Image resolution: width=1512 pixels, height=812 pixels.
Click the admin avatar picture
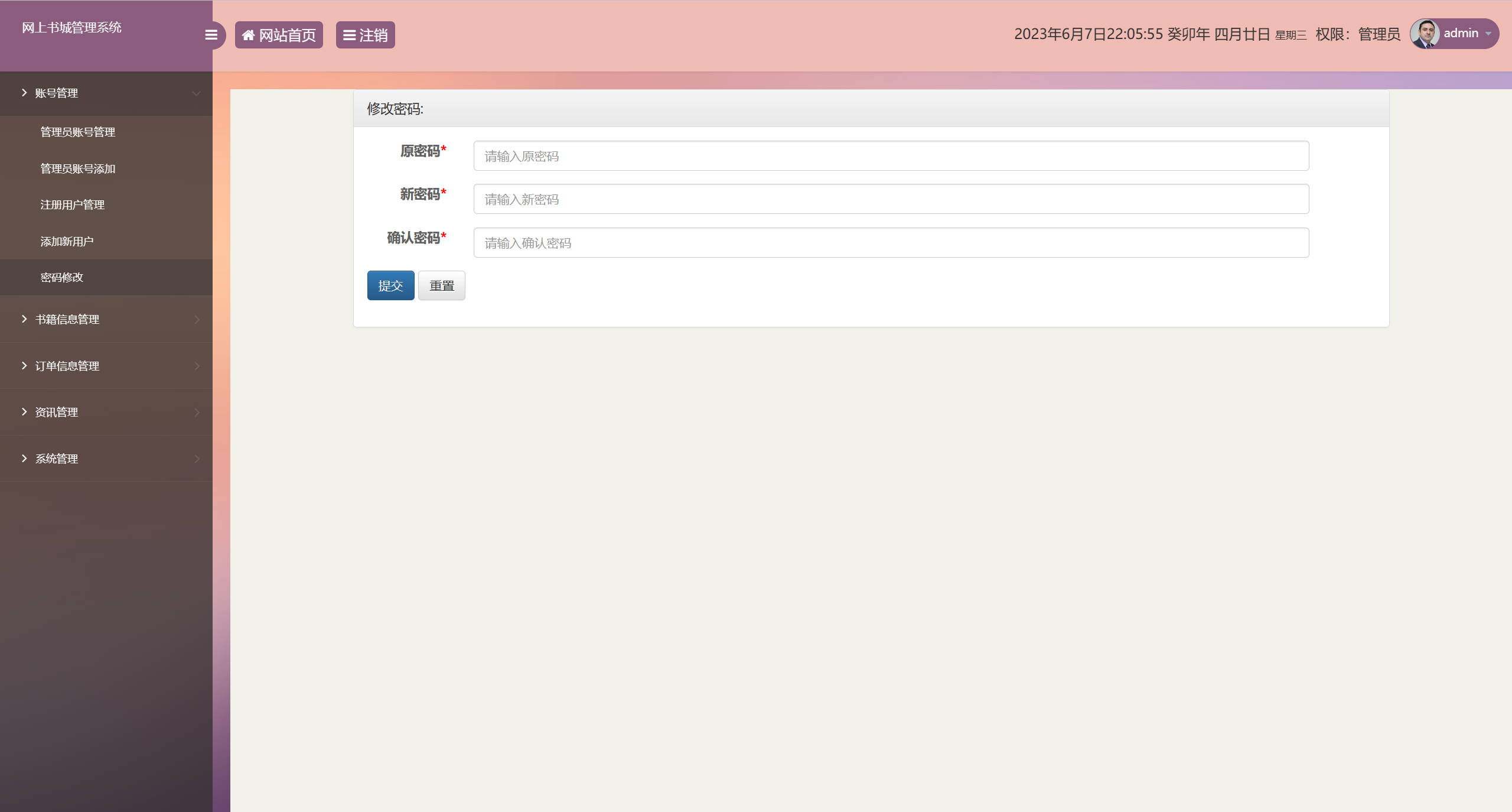coord(1425,34)
